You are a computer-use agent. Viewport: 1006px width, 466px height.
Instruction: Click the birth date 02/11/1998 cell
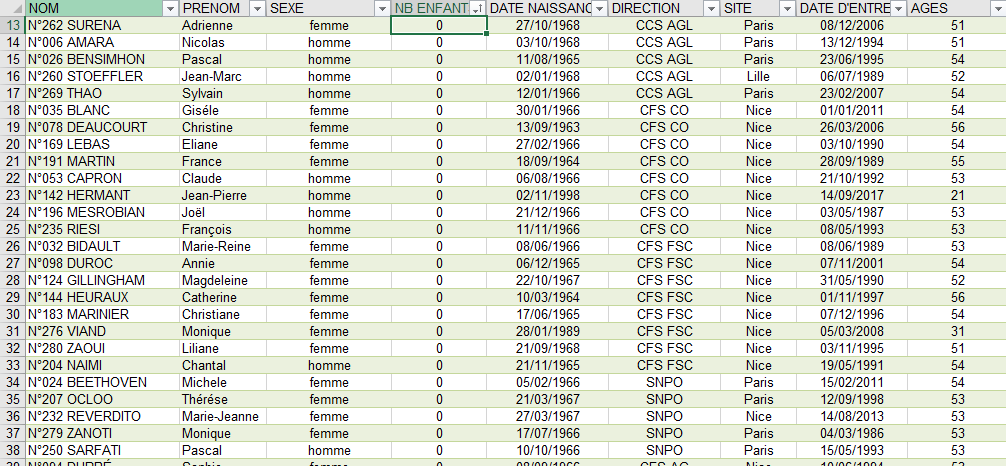click(548, 195)
